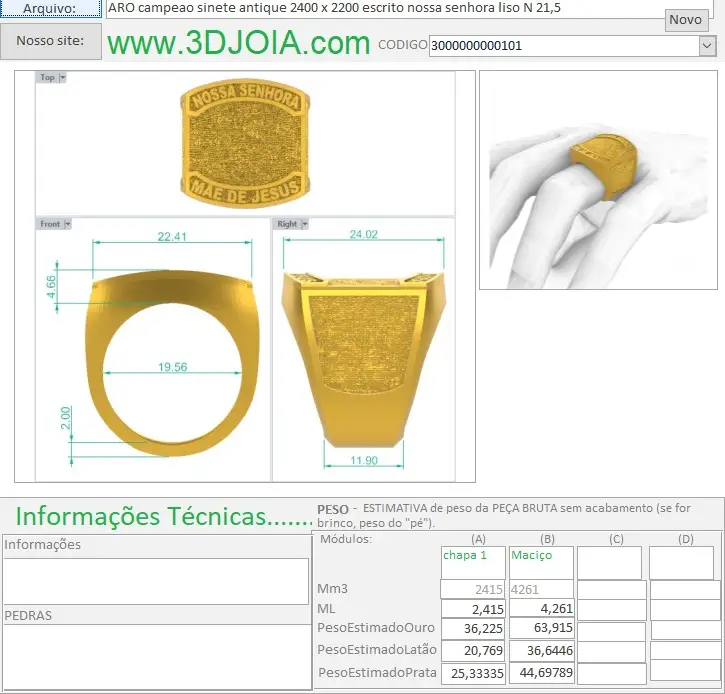Screen dimensions: 725x694
Task: Select the 'chapa 1' module A field
Action: point(473,562)
